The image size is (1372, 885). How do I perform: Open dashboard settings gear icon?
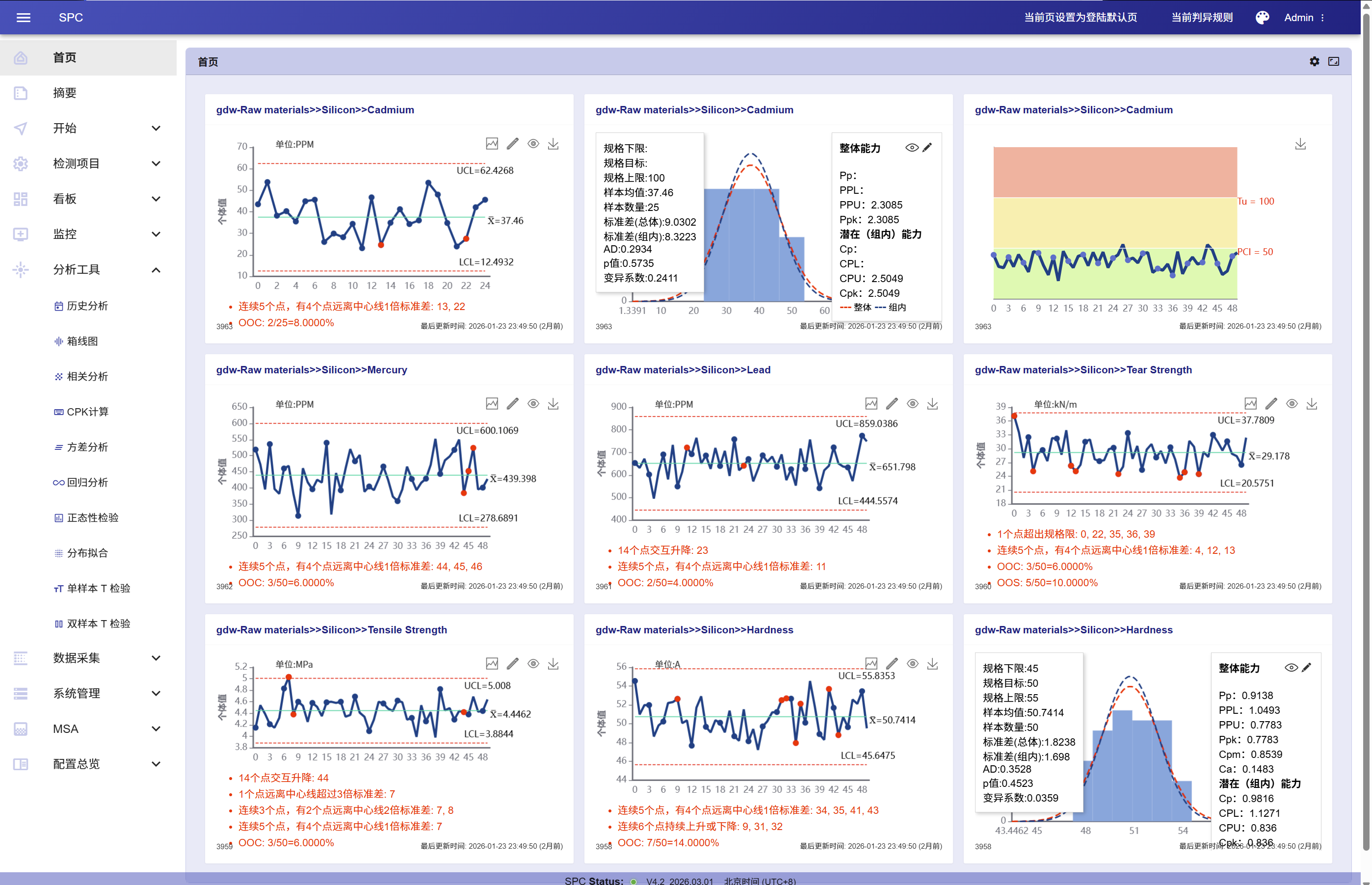[1314, 61]
